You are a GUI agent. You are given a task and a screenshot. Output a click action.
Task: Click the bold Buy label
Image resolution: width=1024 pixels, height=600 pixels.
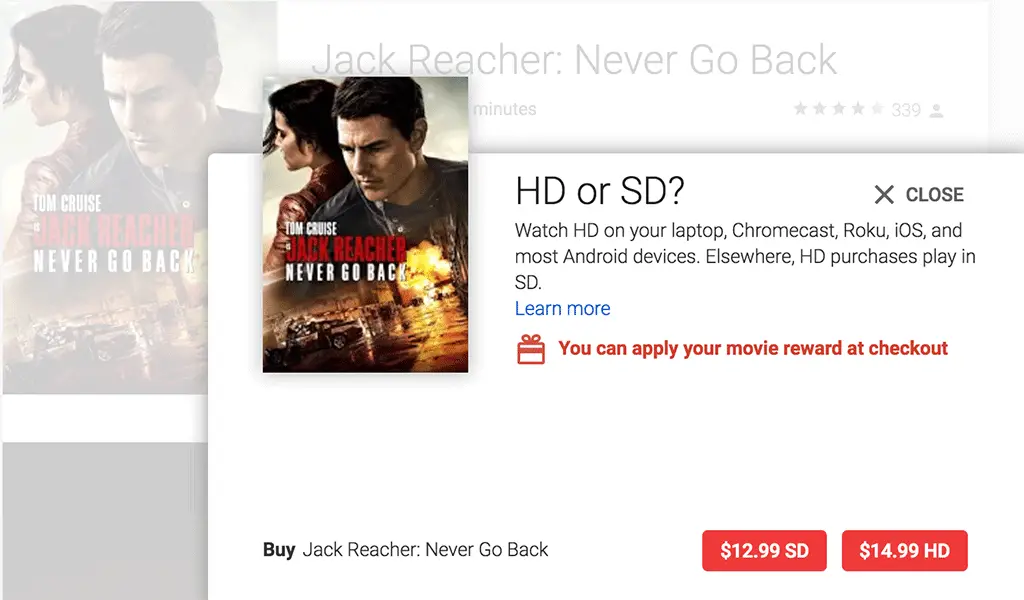point(279,550)
